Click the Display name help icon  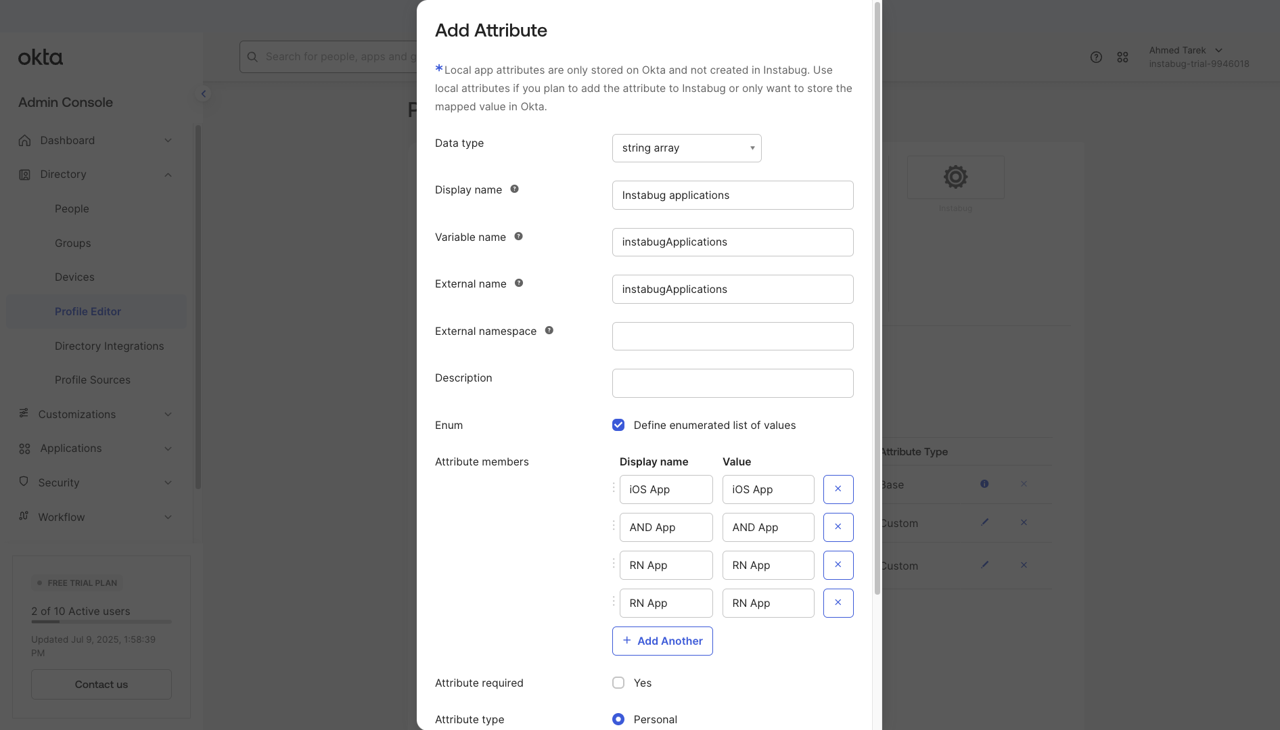point(515,189)
